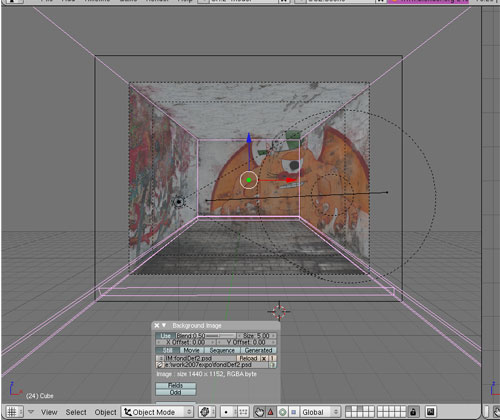500x420 pixels.
Task: Decrease Size 5.00 with left arrow
Action: coord(239,336)
